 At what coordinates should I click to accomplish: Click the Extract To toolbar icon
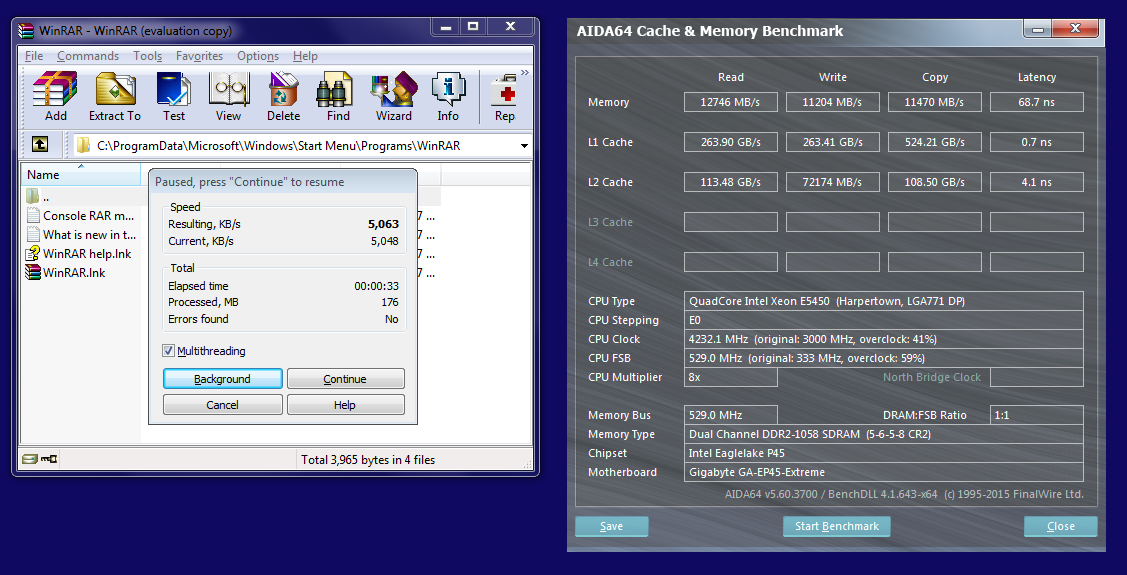pyautogui.click(x=115, y=96)
